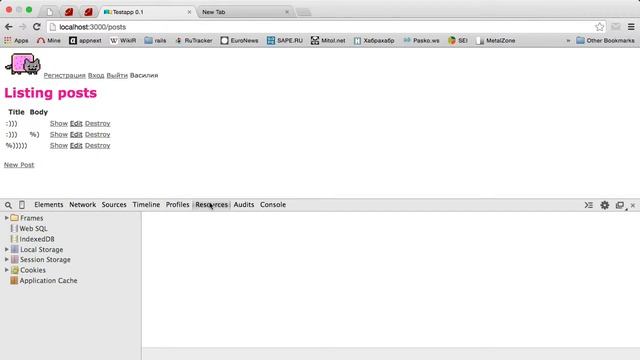
Task: Click the Session Storage label
Action: [x=45, y=260]
